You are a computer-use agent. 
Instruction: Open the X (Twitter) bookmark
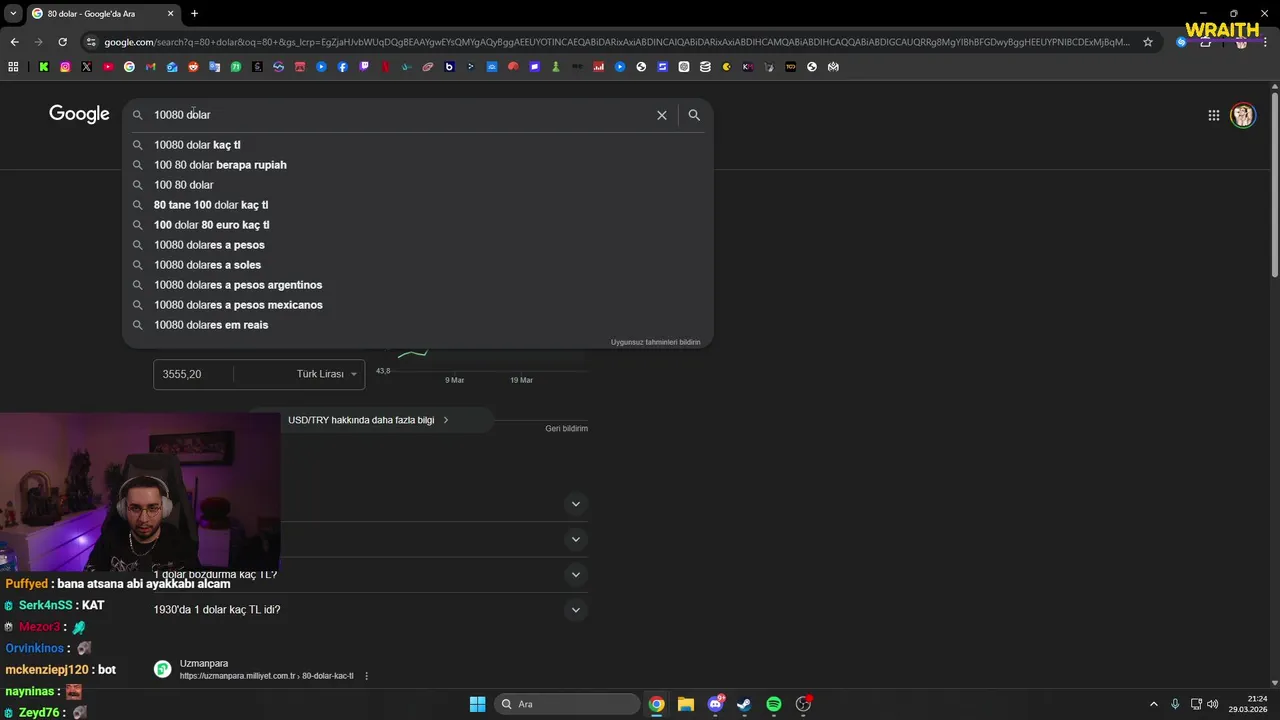(87, 67)
